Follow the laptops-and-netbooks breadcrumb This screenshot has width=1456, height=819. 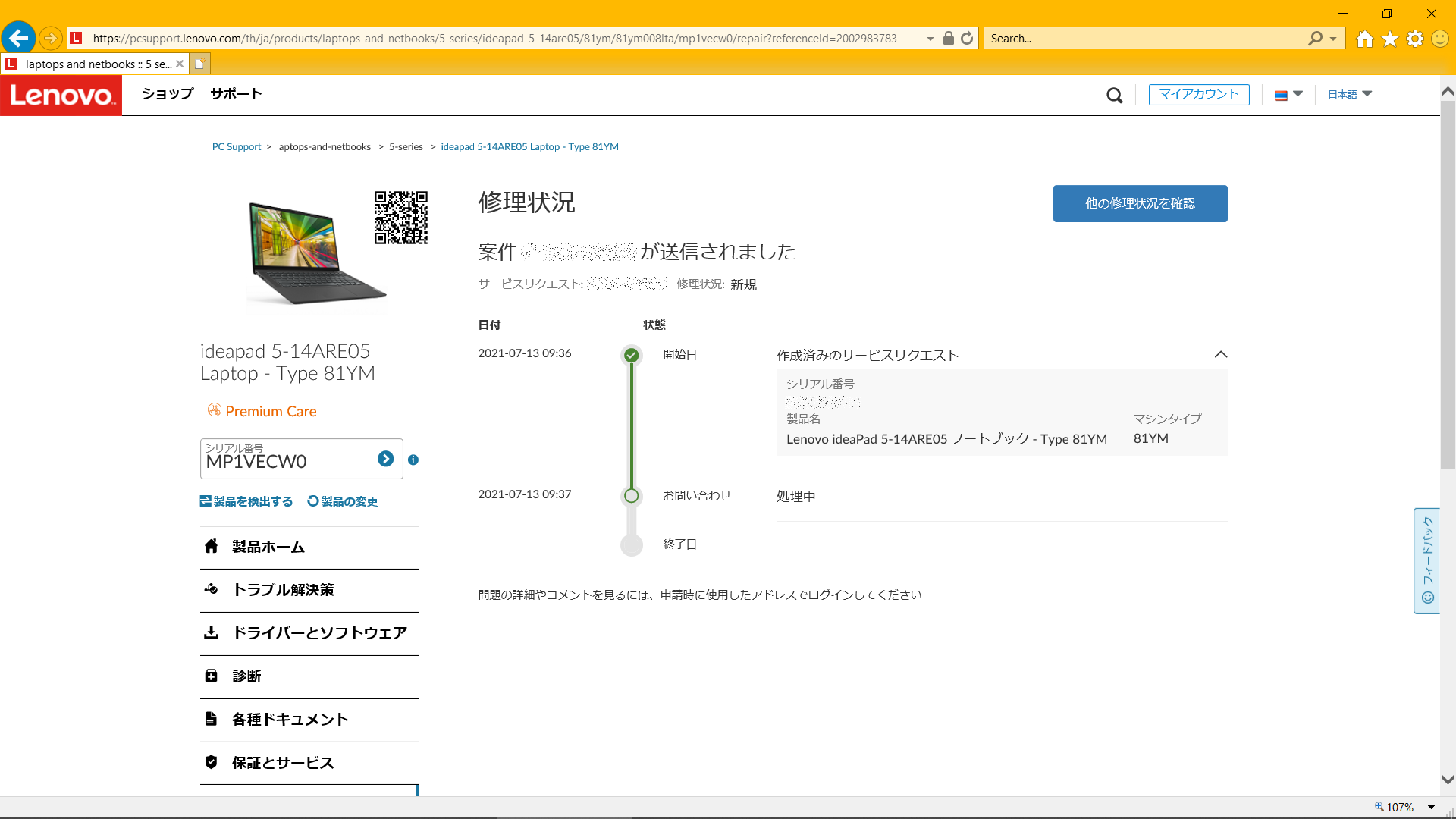(324, 146)
